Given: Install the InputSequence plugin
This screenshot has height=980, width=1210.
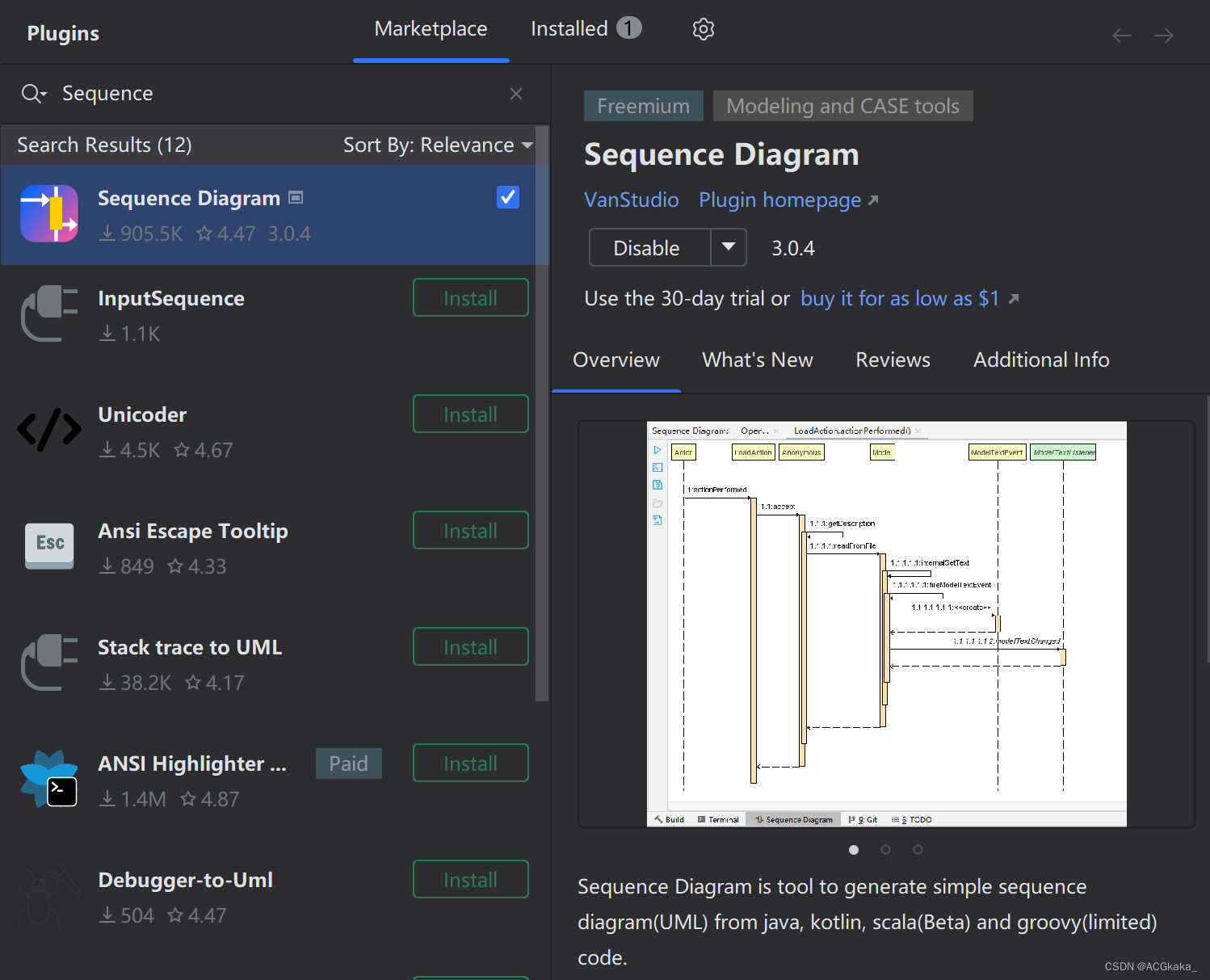Looking at the screenshot, I should click(471, 298).
